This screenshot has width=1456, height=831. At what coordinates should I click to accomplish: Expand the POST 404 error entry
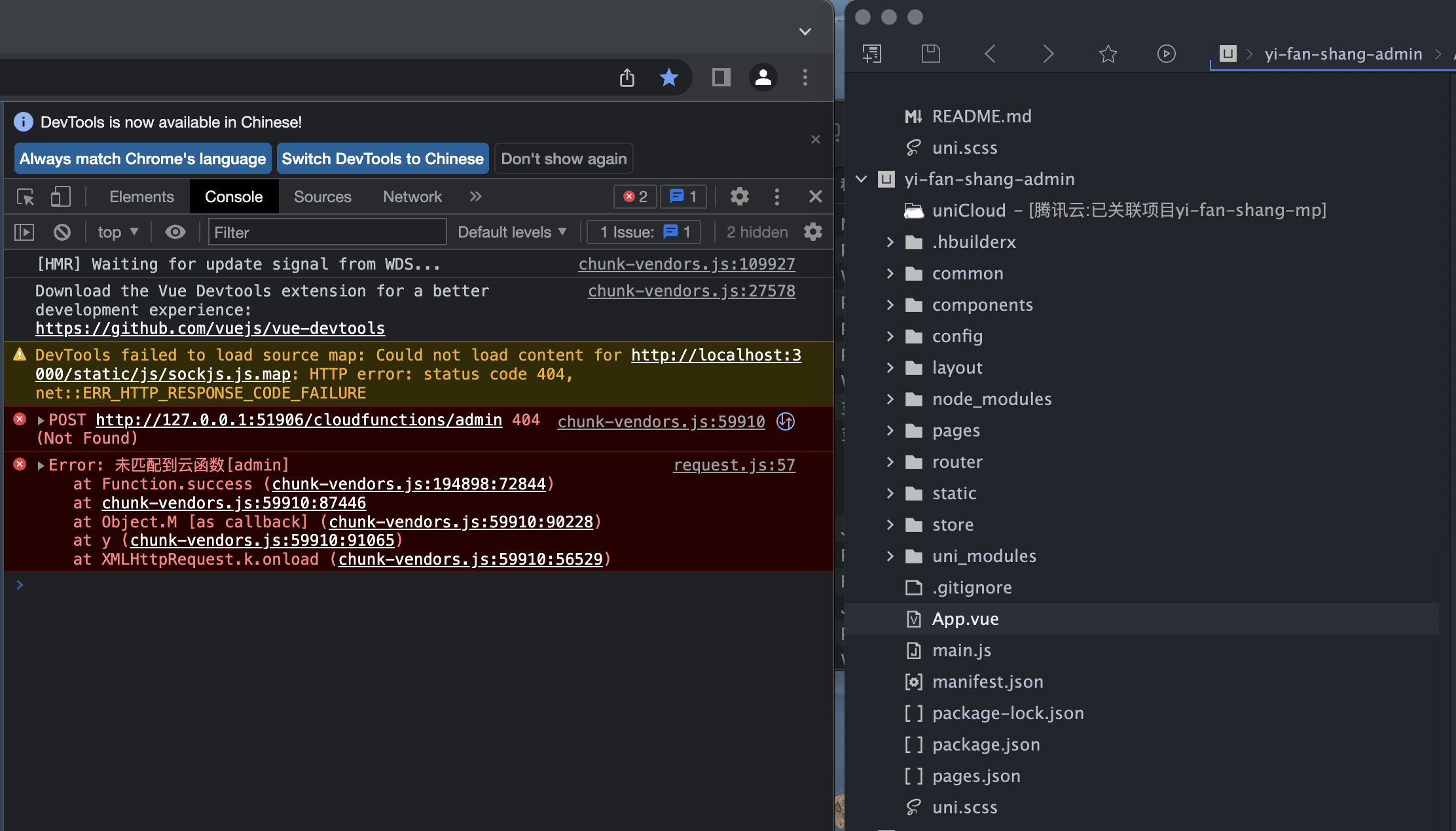(x=41, y=421)
